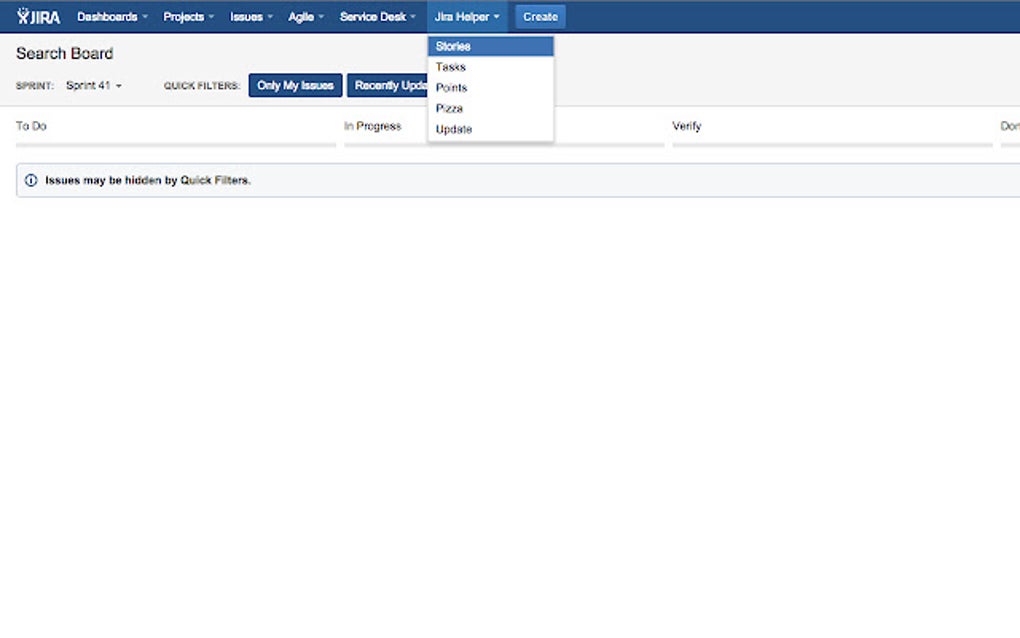Open the Agile menu
Image resolution: width=1020 pixels, height=638 pixels.
pyautogui.click(x=303, y=16)
